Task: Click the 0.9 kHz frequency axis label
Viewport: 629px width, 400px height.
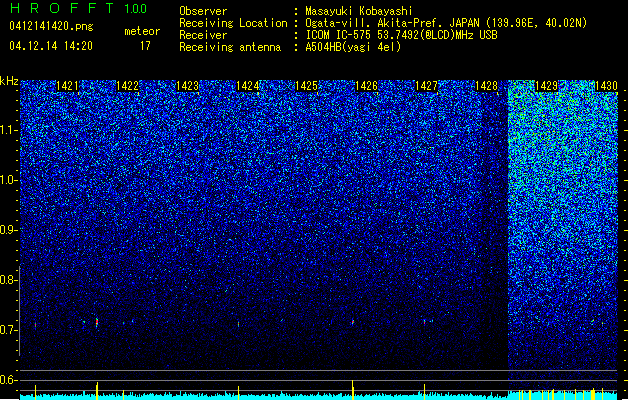Action: [8, 230]
